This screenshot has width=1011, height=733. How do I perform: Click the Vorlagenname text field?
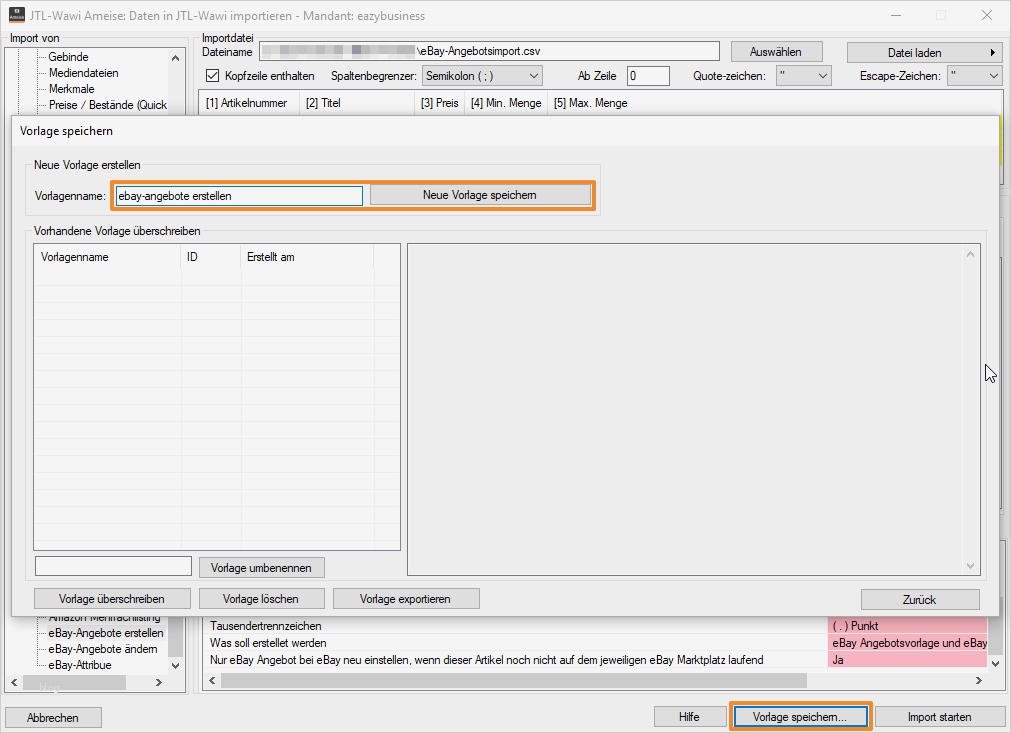(239, 195)
